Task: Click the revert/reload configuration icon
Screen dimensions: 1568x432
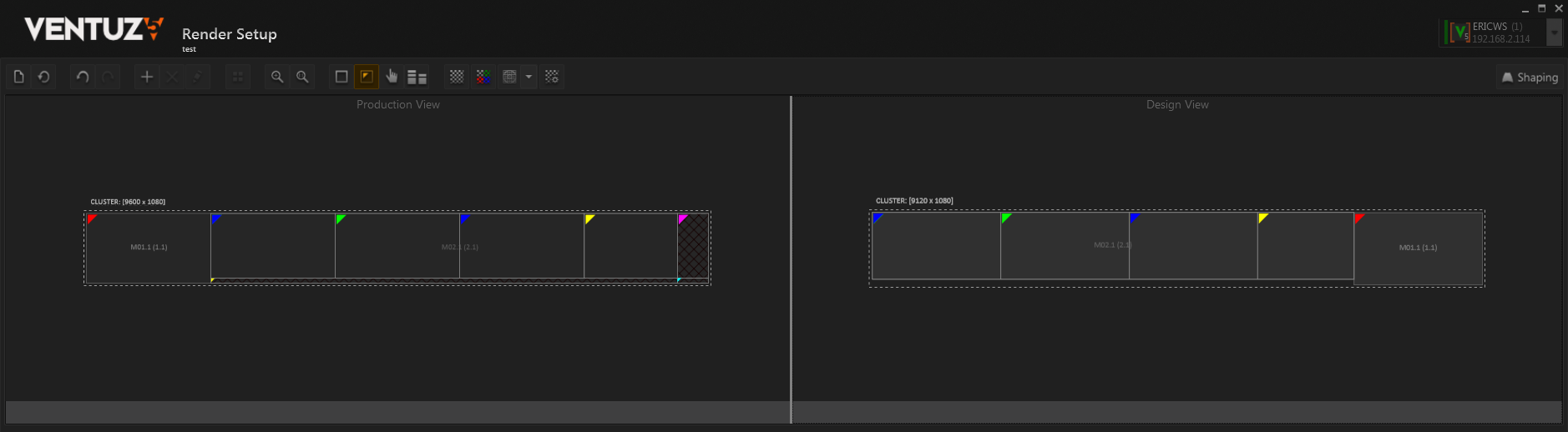Action: [44, 77]
